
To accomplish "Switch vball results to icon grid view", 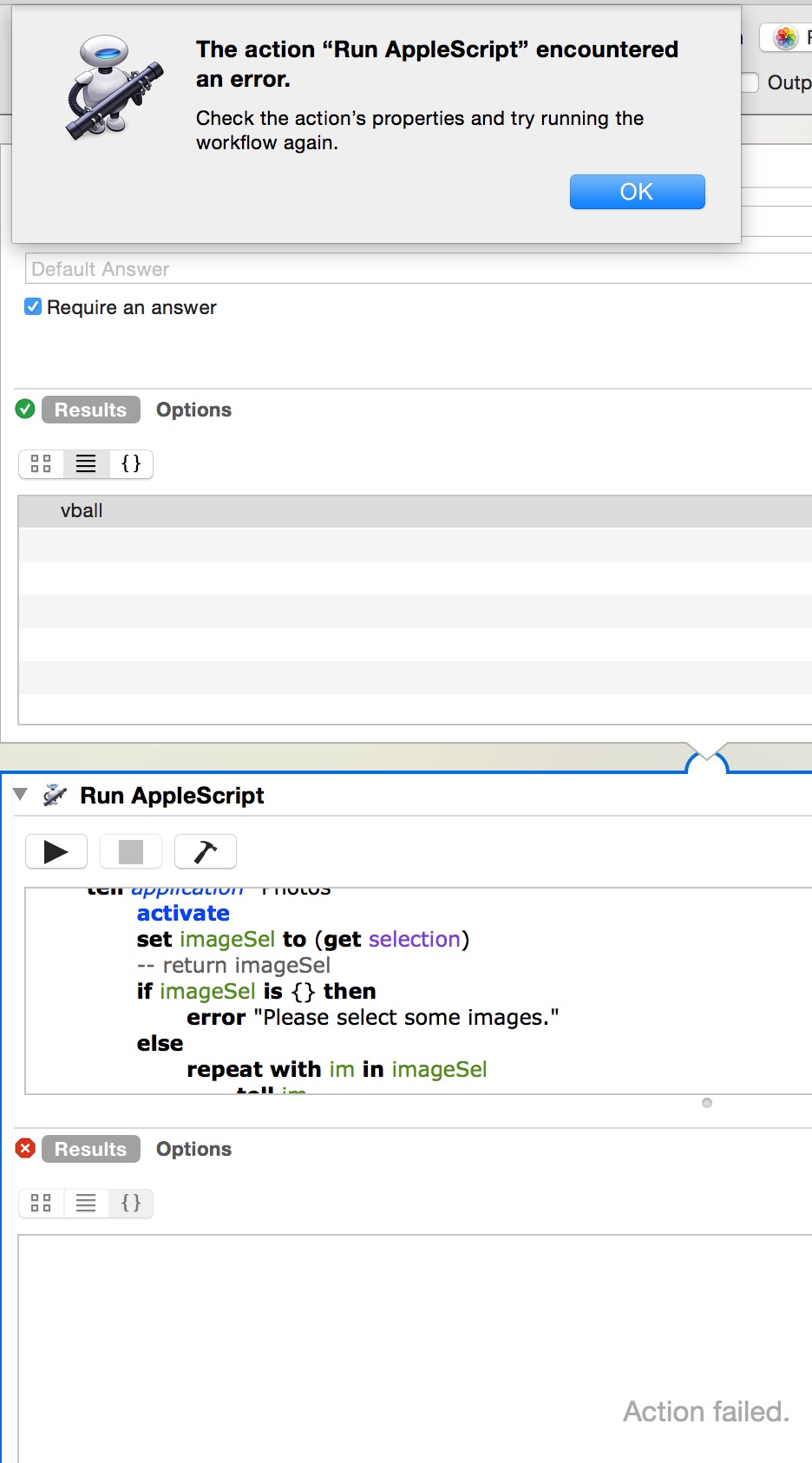I will point(41,464).
